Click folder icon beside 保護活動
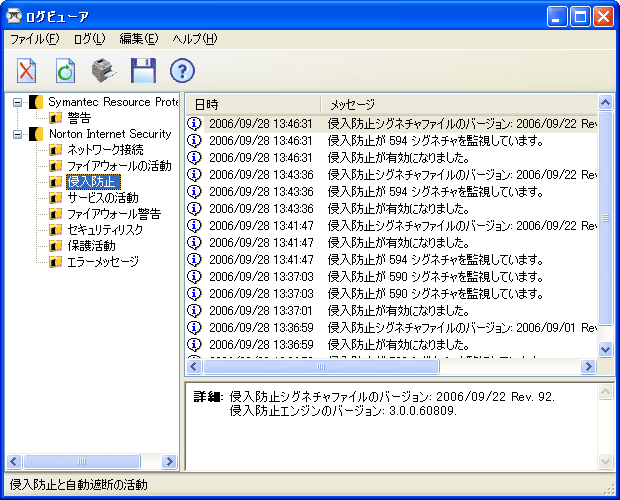Viewport: 620px width, 500px height. click(x=55, y=246)
